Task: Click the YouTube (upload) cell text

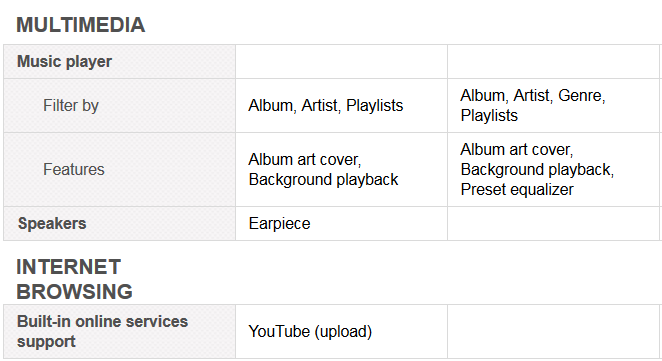Action: [x=310, y=331]
